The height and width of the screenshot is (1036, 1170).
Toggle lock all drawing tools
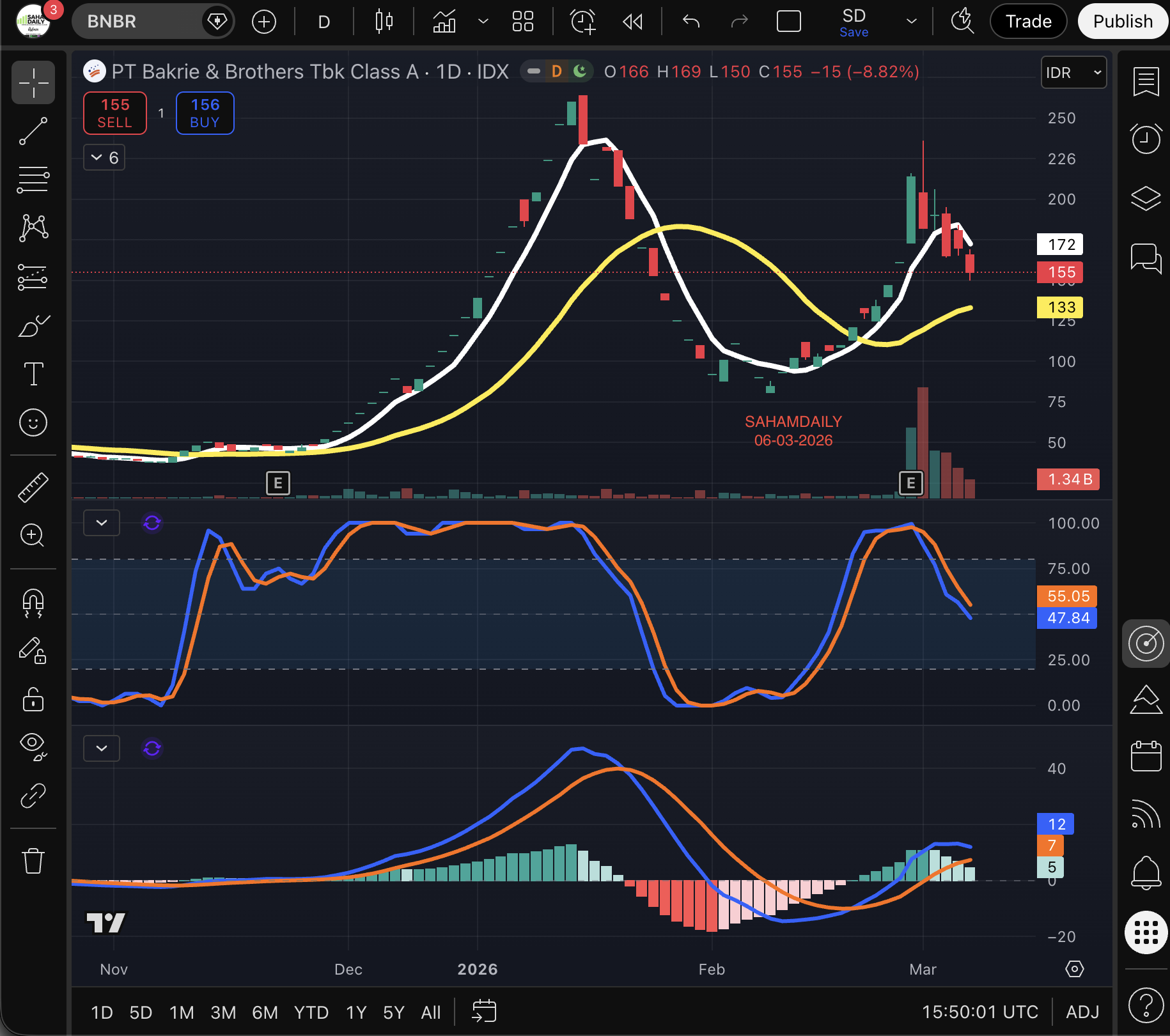click(x=33, y=699)
